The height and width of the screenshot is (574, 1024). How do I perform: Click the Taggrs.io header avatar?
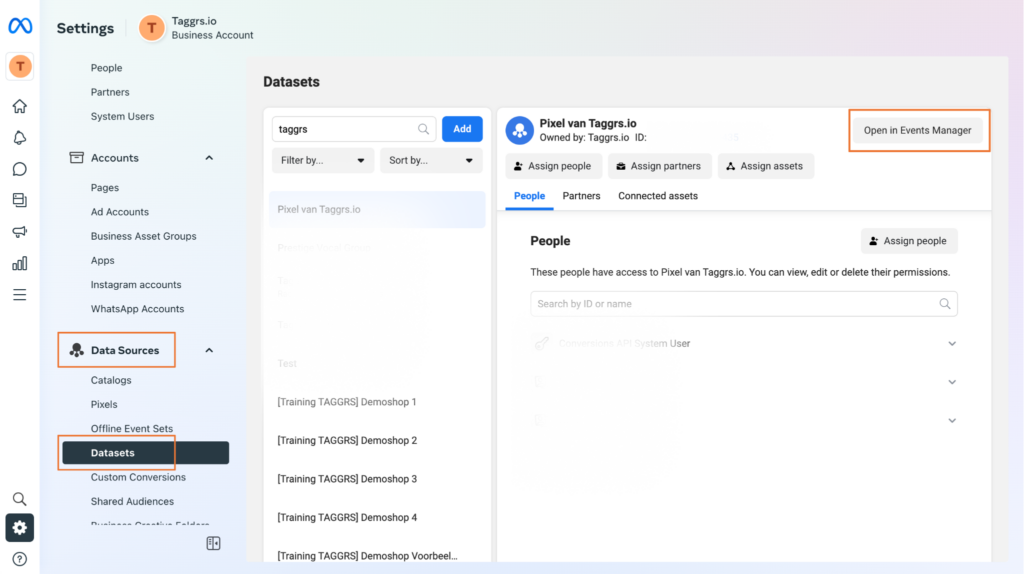tap(152, 28)
